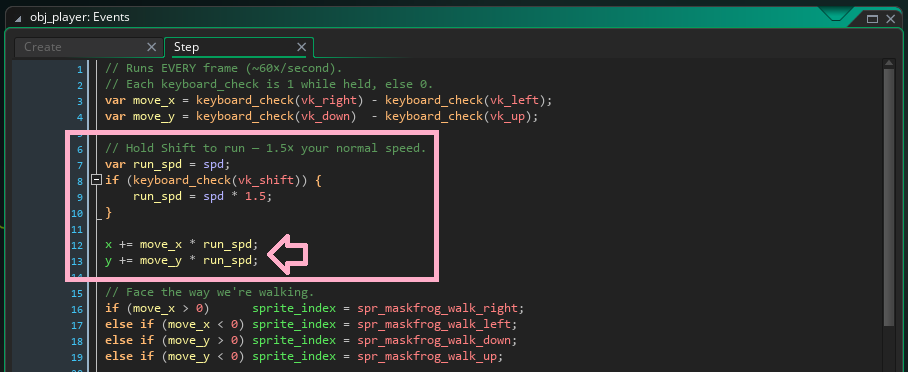Viewport: 908px width, 372px height.
Task: Place cursor on 'var move_x' line
Action: (329, 100)
